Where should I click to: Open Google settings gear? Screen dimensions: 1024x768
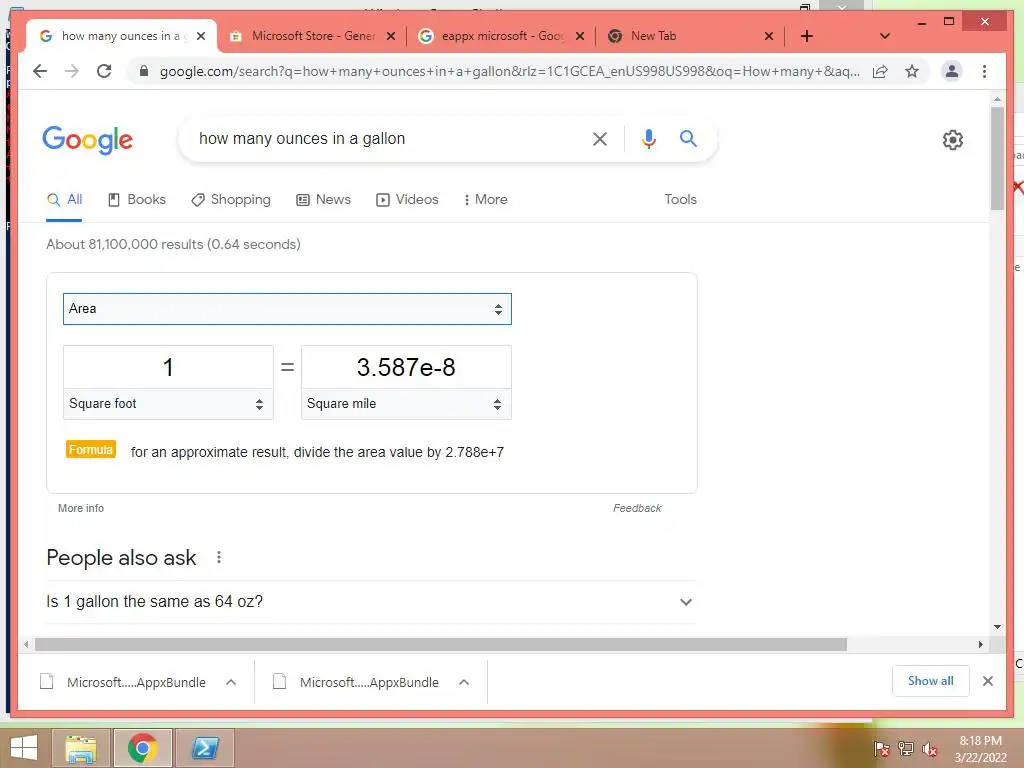[953, 139]
